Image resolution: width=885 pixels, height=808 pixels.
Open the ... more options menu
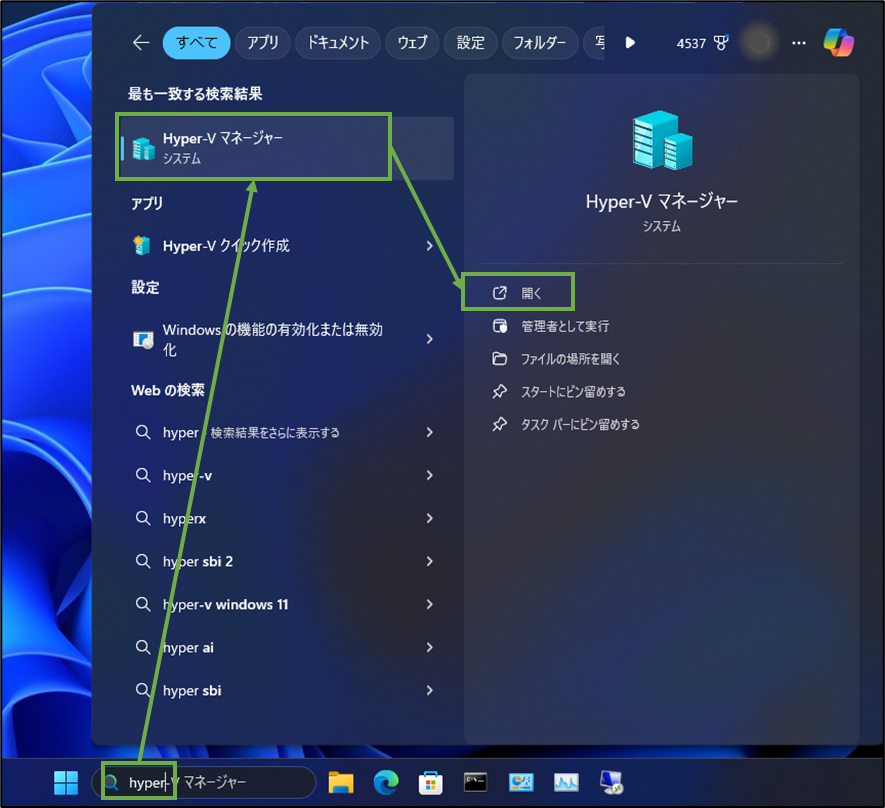798,42
